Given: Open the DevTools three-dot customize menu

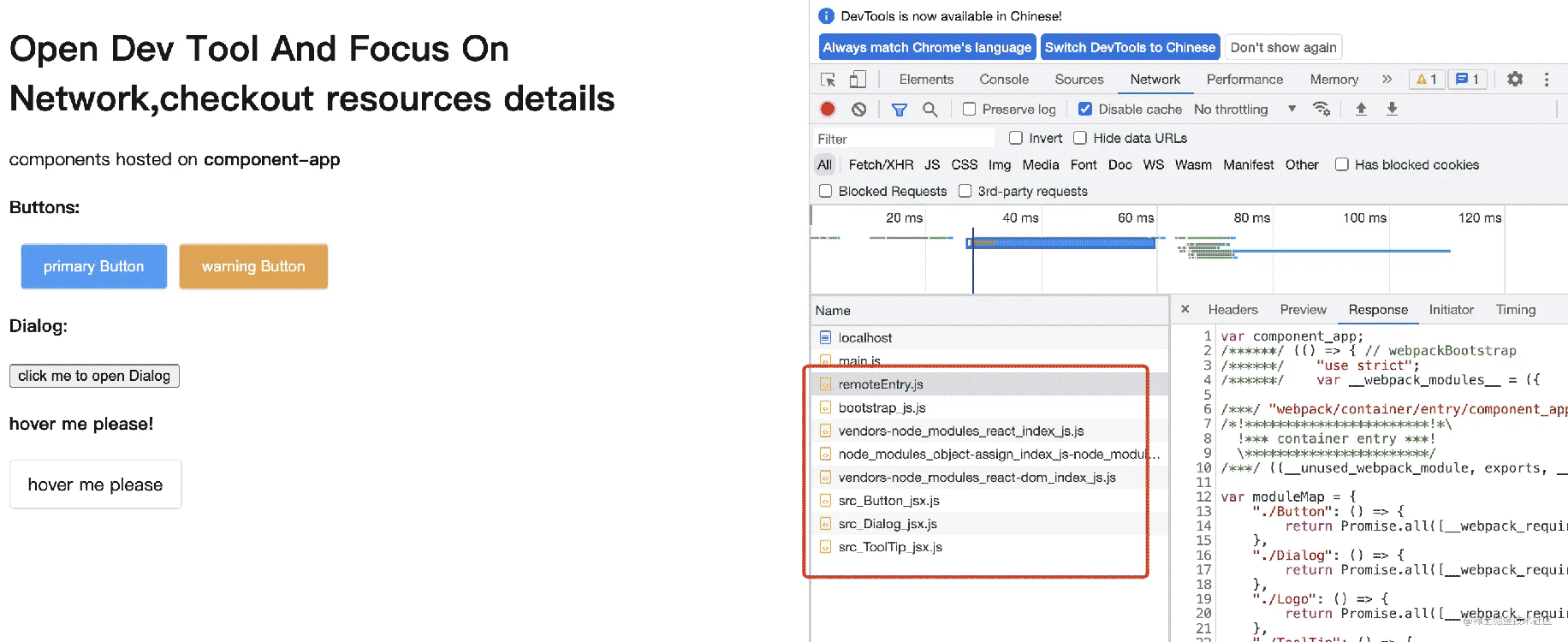Looking at the screenshot, I should 1547,79.
